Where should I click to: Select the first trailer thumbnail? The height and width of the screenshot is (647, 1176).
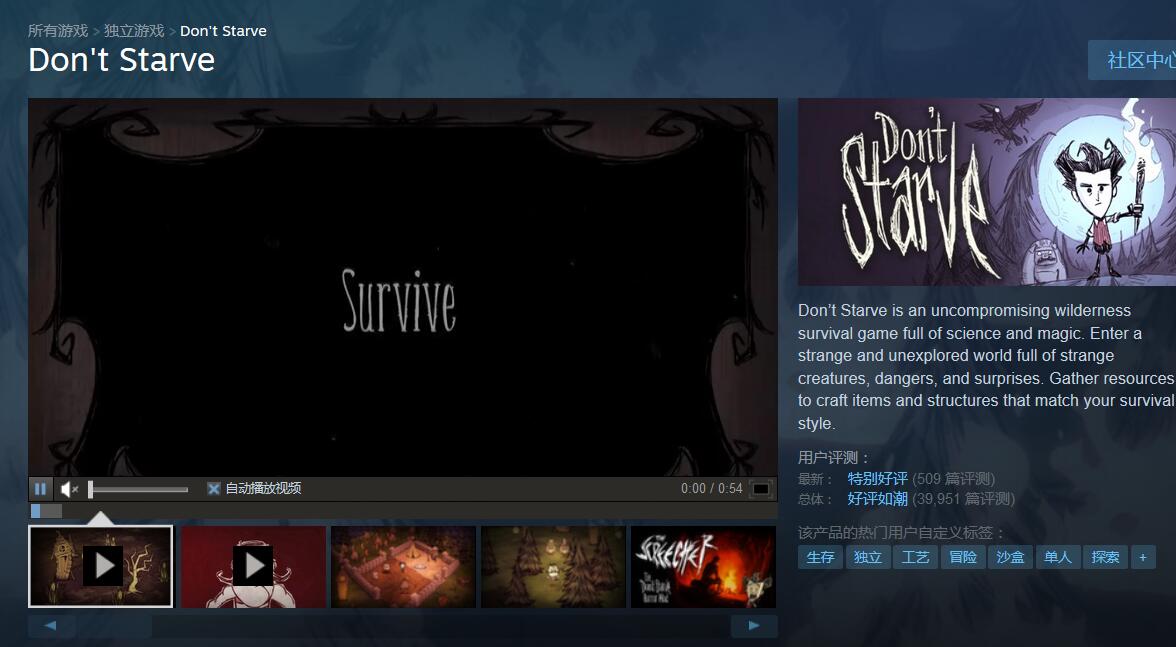click(100, 566)
